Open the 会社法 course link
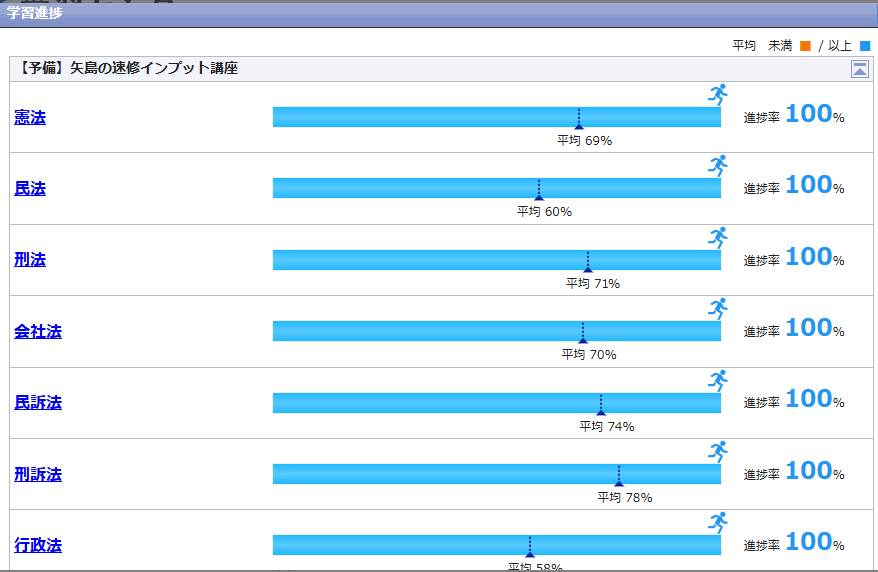The height and width of the screenshot is (572, 878). coord(38,332)
